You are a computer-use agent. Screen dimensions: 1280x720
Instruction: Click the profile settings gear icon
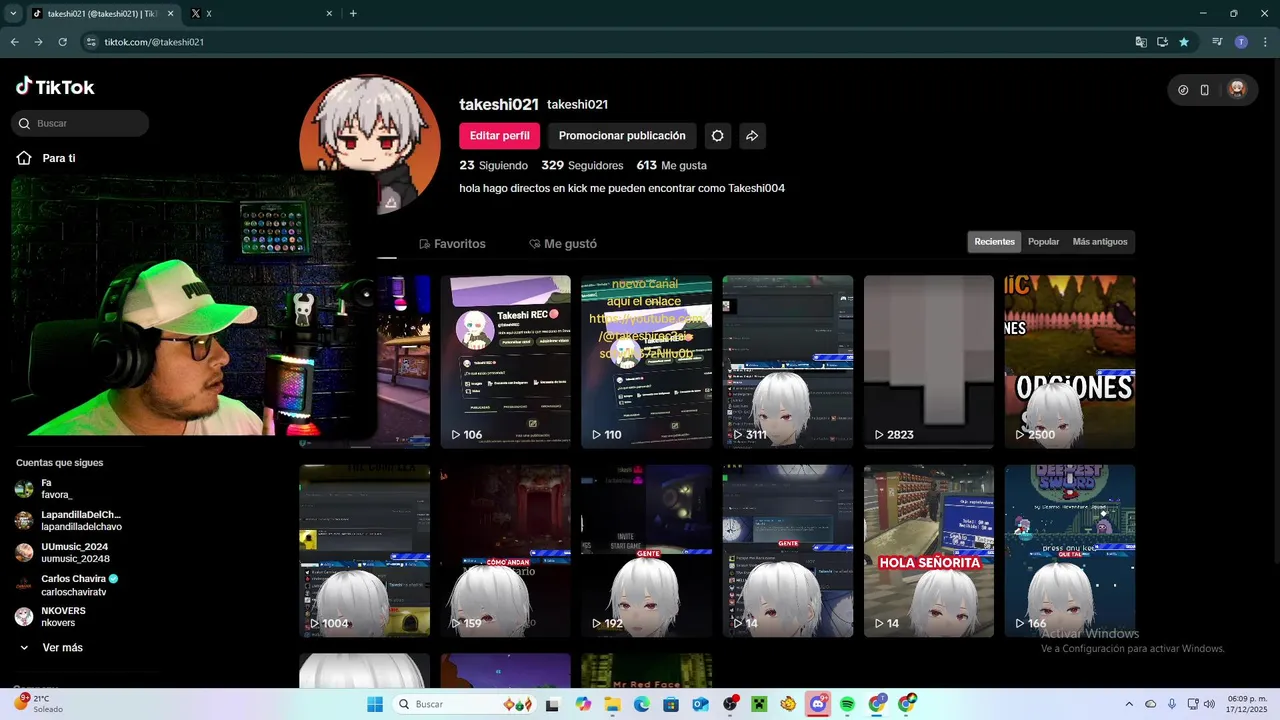(x=717, y=136)
